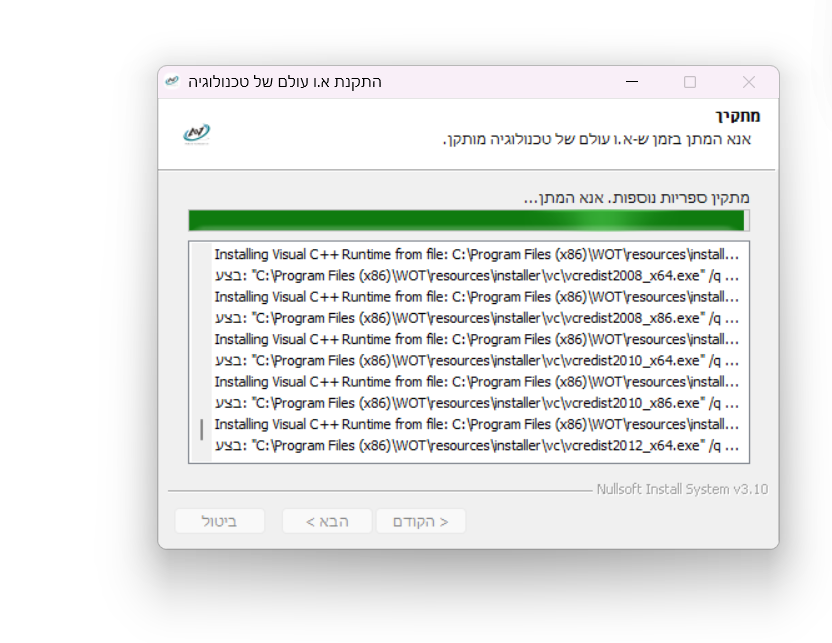Click the WOT logo in the installer header

click(x=197, y=133)
